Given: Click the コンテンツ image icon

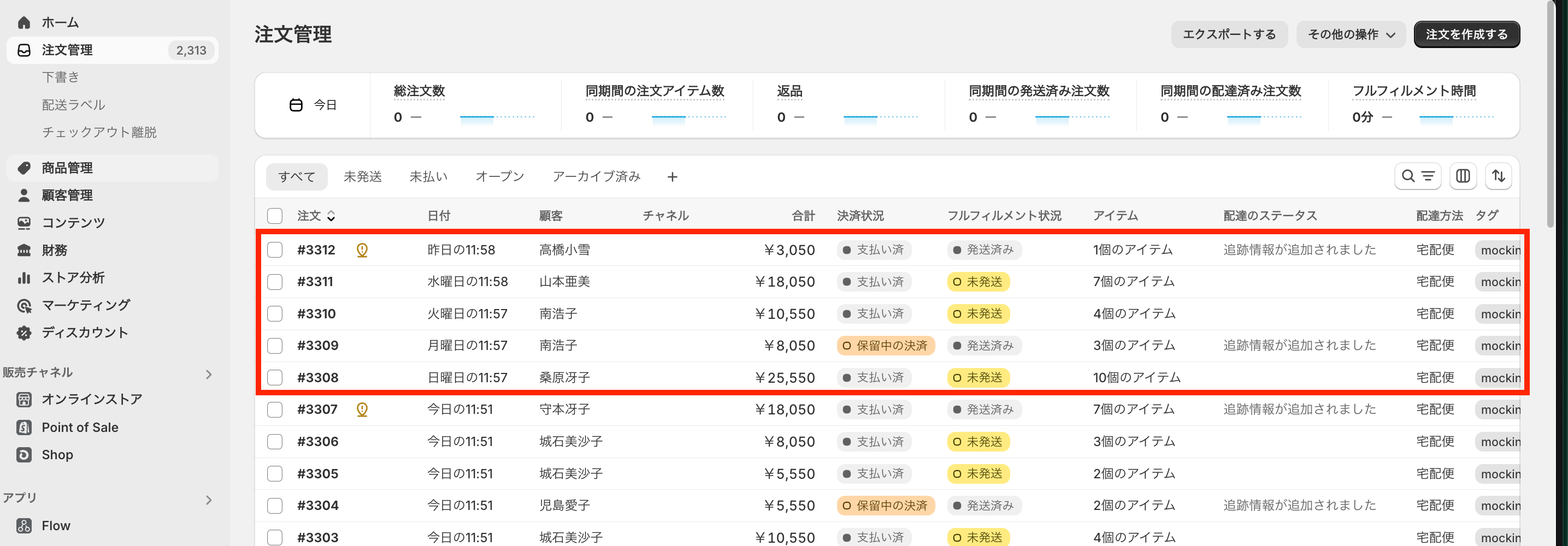Looking at the screenshot, I should (23, 223).
